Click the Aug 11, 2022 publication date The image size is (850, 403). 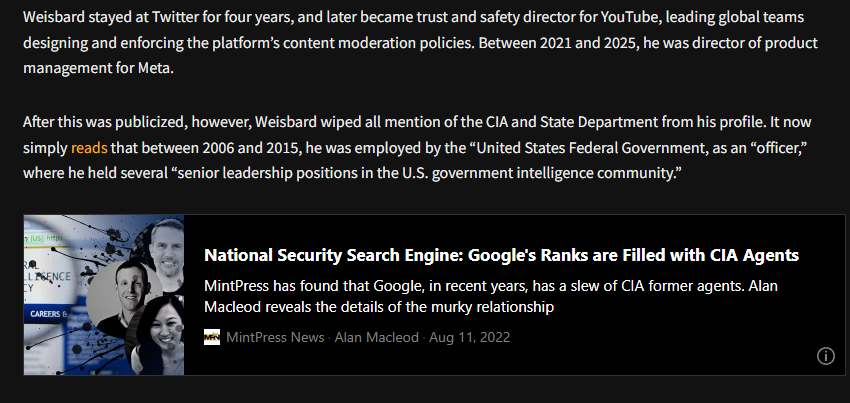click(469, 337)
